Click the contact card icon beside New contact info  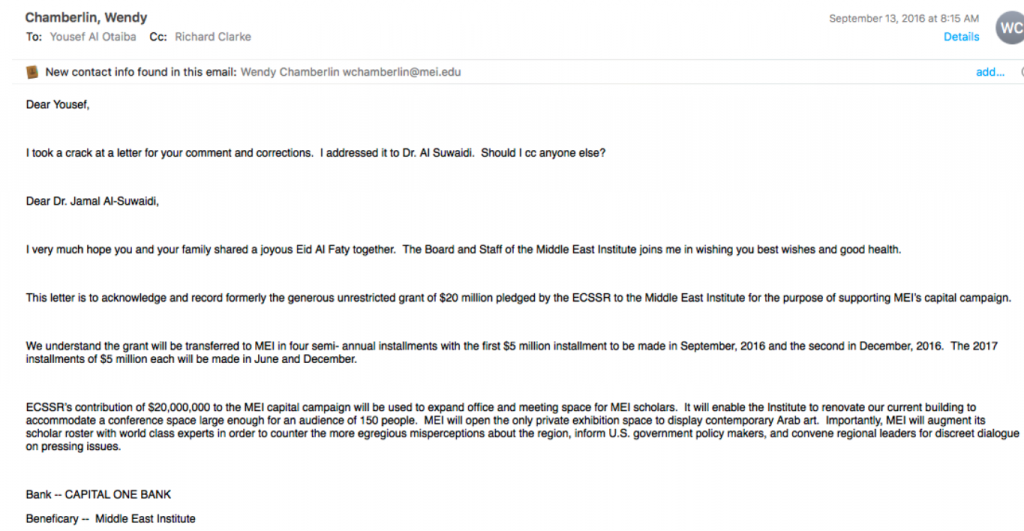pos(31,72)
